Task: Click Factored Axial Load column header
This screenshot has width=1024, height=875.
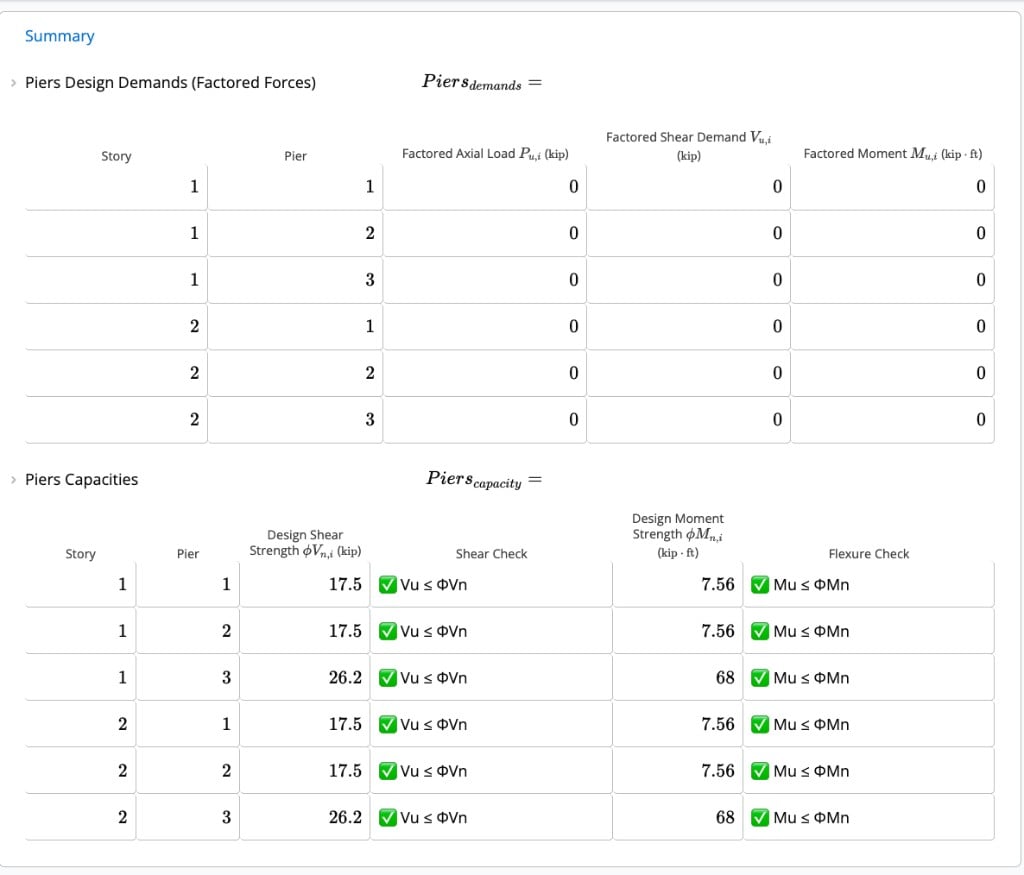Action: point(485,153)
